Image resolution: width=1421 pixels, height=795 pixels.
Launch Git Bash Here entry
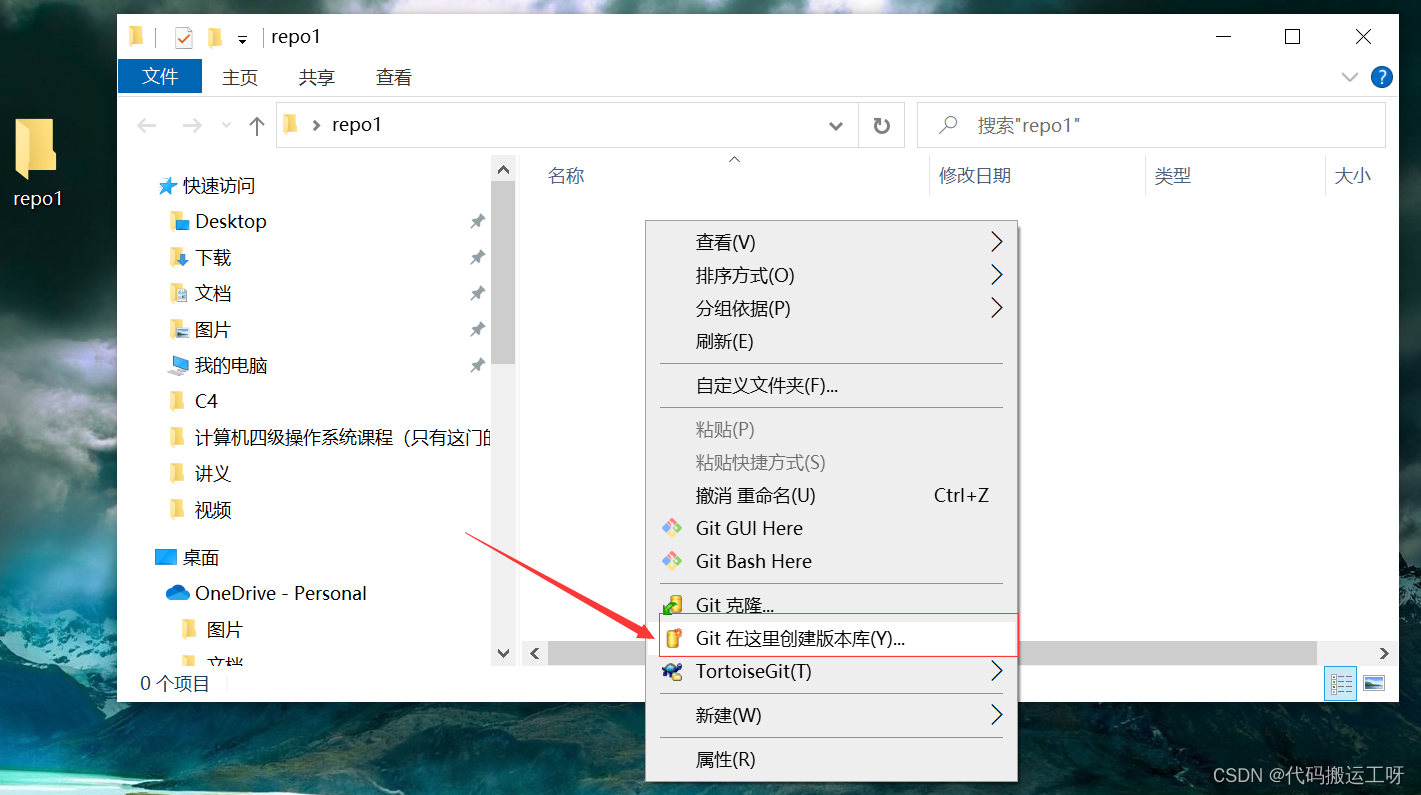[x=831, y=561]
